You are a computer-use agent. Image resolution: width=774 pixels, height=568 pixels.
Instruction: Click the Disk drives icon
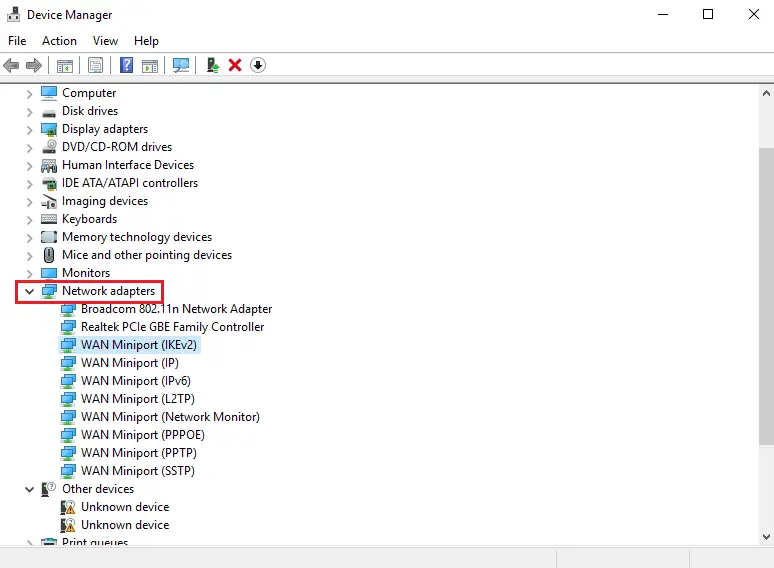49,112
